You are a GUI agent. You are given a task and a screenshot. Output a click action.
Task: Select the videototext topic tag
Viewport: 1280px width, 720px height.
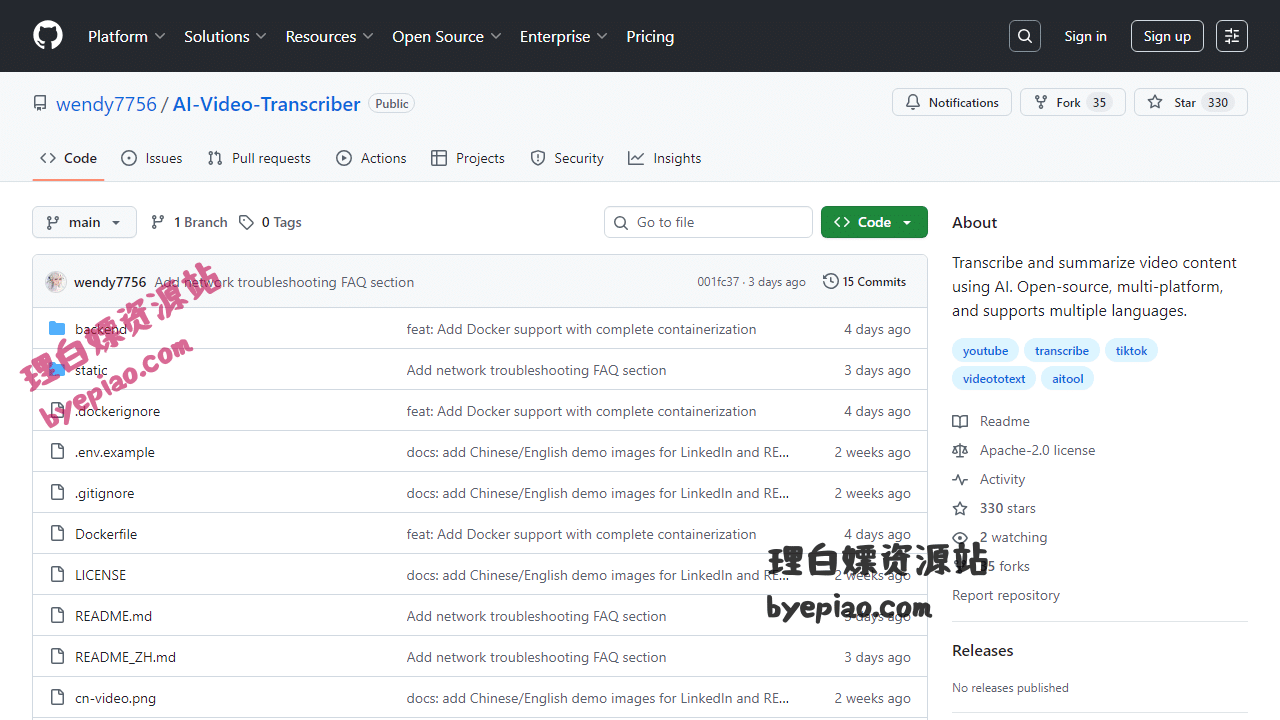[994, 379]
